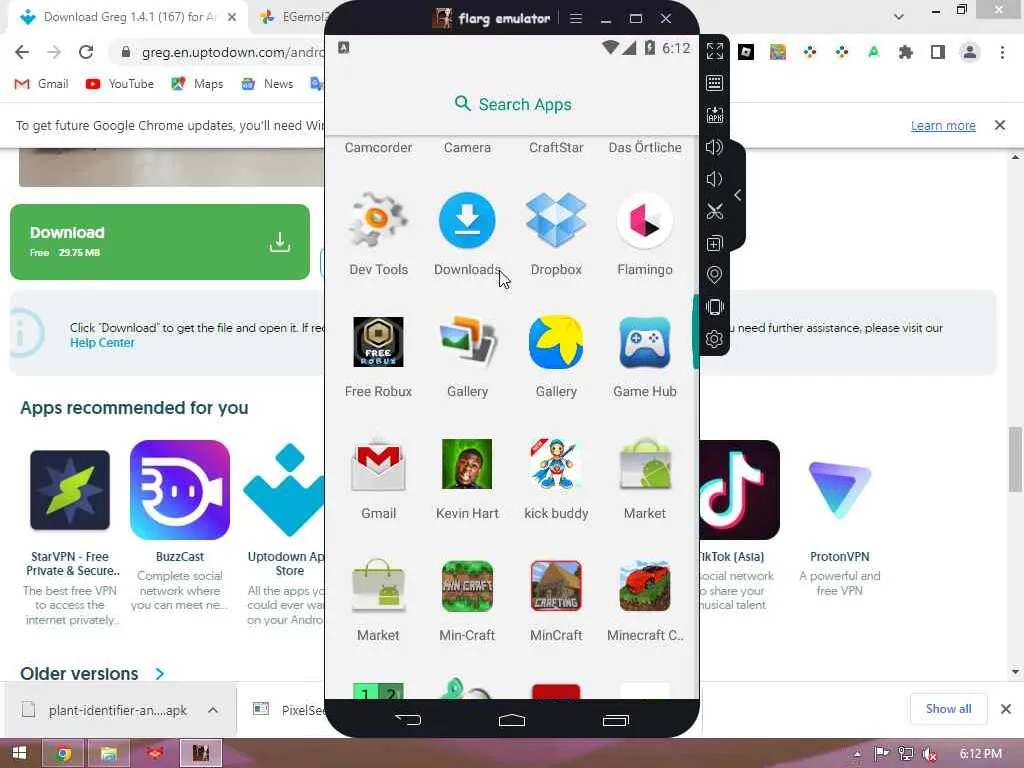Dismiss the Chrome update notification bar
The width and height of the screenshot is (1024, 768).
tap(999, 125)
